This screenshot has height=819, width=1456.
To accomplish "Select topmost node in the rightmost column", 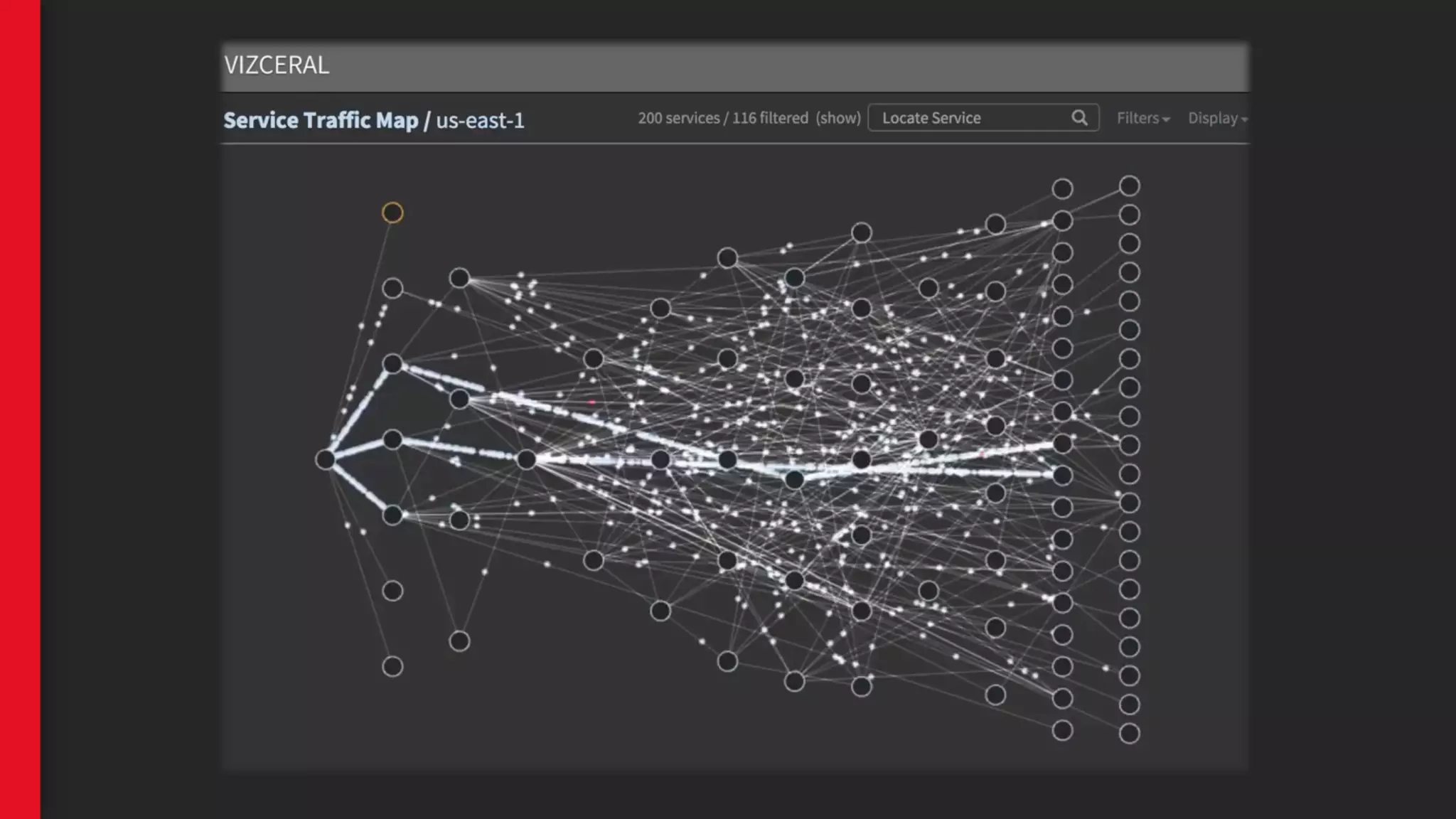I will pos(1129,186).
